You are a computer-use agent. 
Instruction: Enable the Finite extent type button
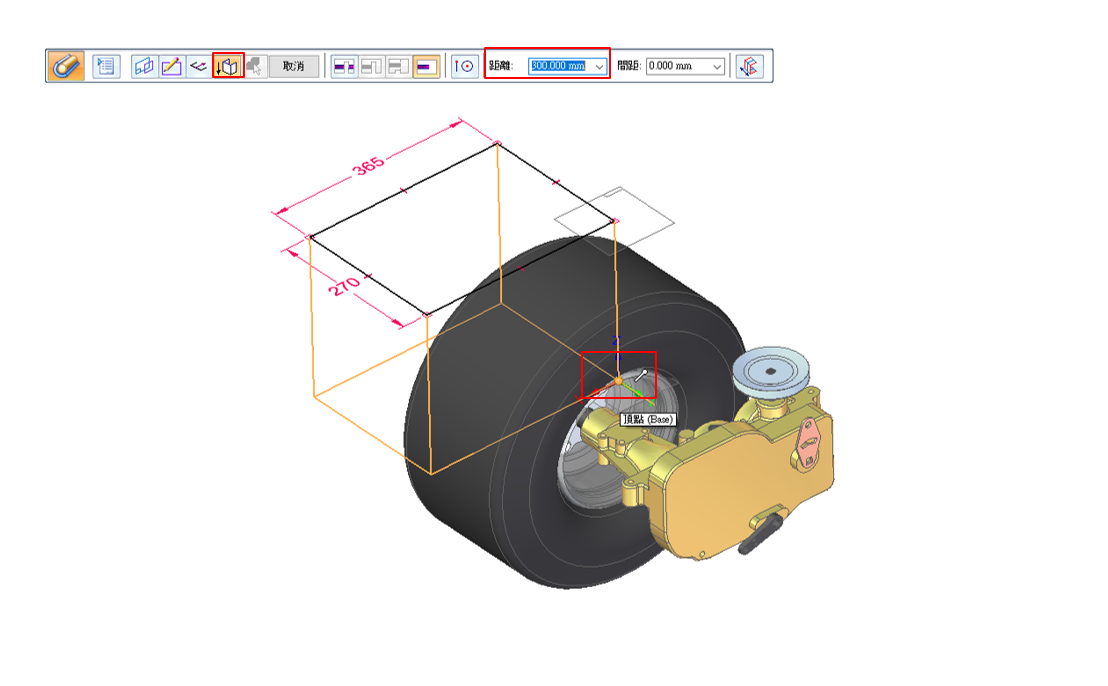coord(426,66)
